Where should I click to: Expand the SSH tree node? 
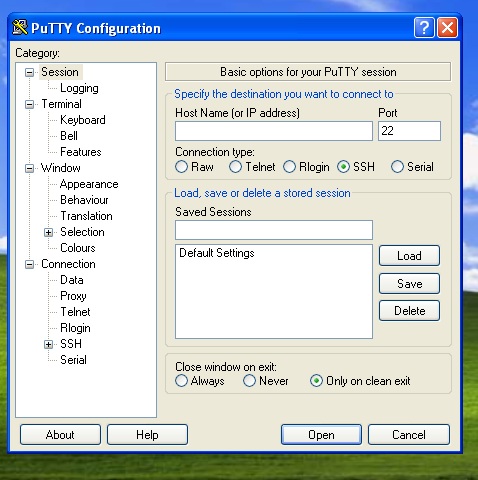48,344
